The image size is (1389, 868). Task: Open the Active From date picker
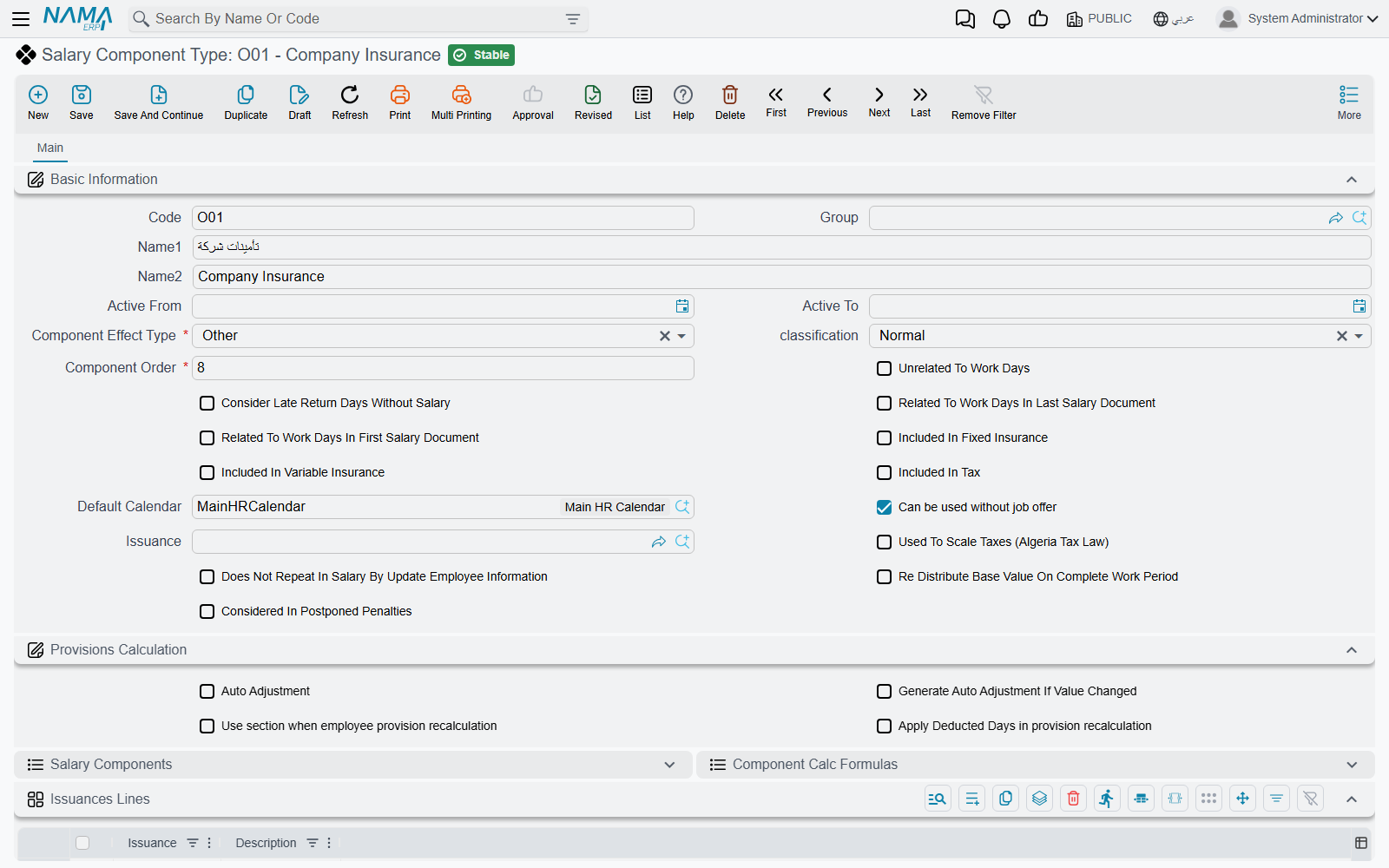[x=682, y=306]
